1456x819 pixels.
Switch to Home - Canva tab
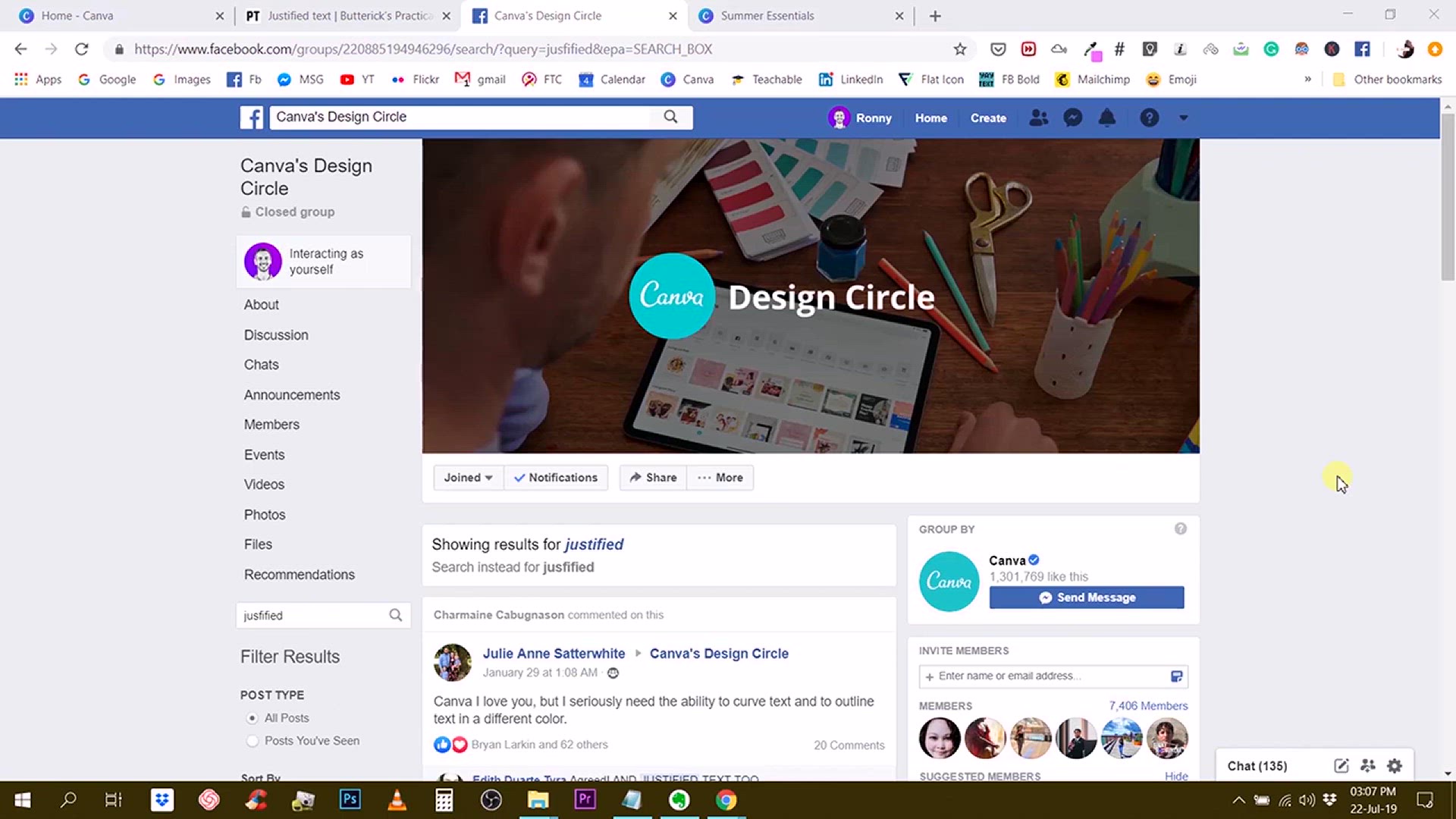tap(114, 16)
